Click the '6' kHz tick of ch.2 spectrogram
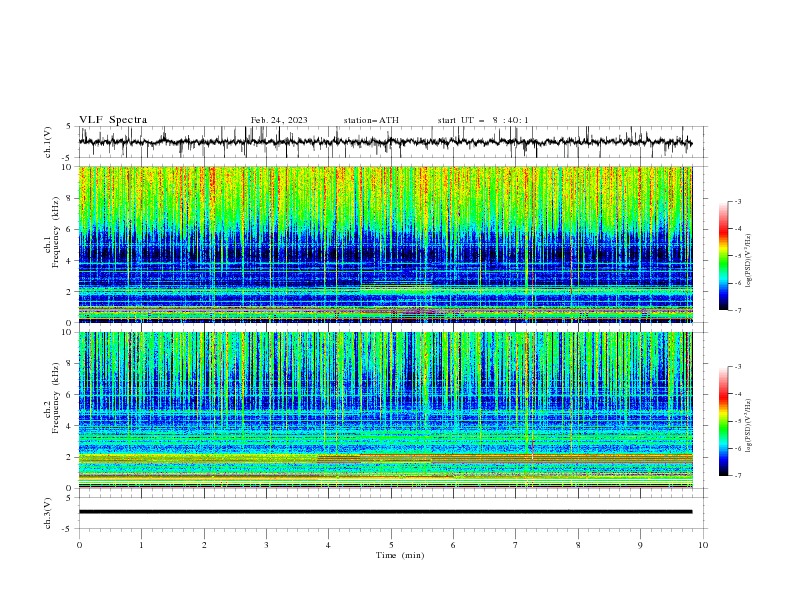 coord(70,395)
